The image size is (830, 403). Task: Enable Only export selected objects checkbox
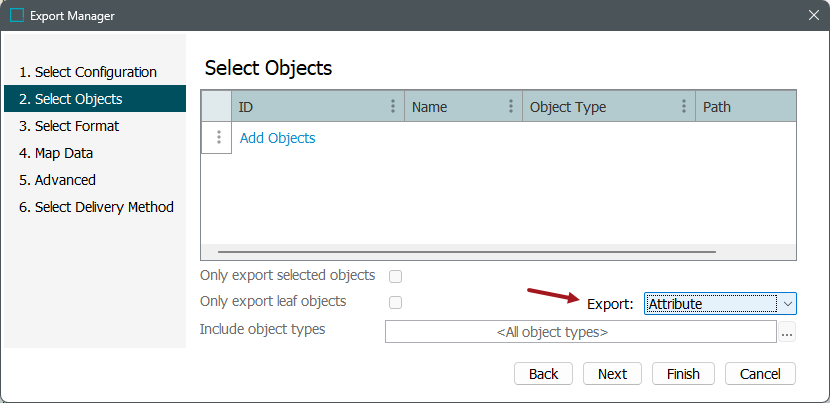click(395, 276)
